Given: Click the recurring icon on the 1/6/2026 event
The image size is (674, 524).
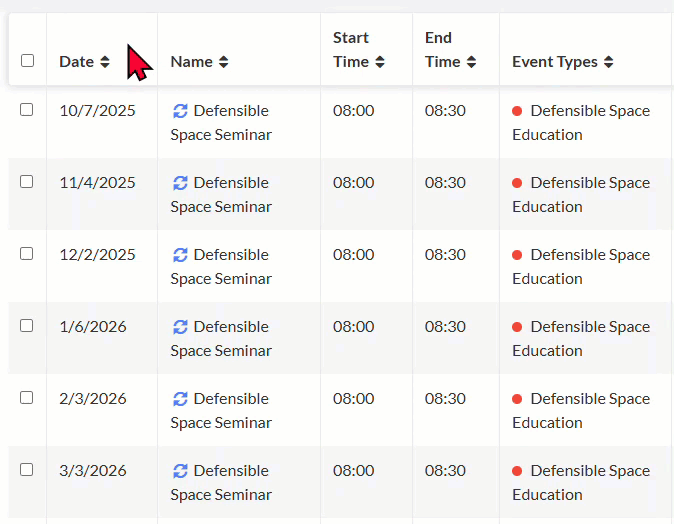Looking at the screenshot, I should pos(180,327).
